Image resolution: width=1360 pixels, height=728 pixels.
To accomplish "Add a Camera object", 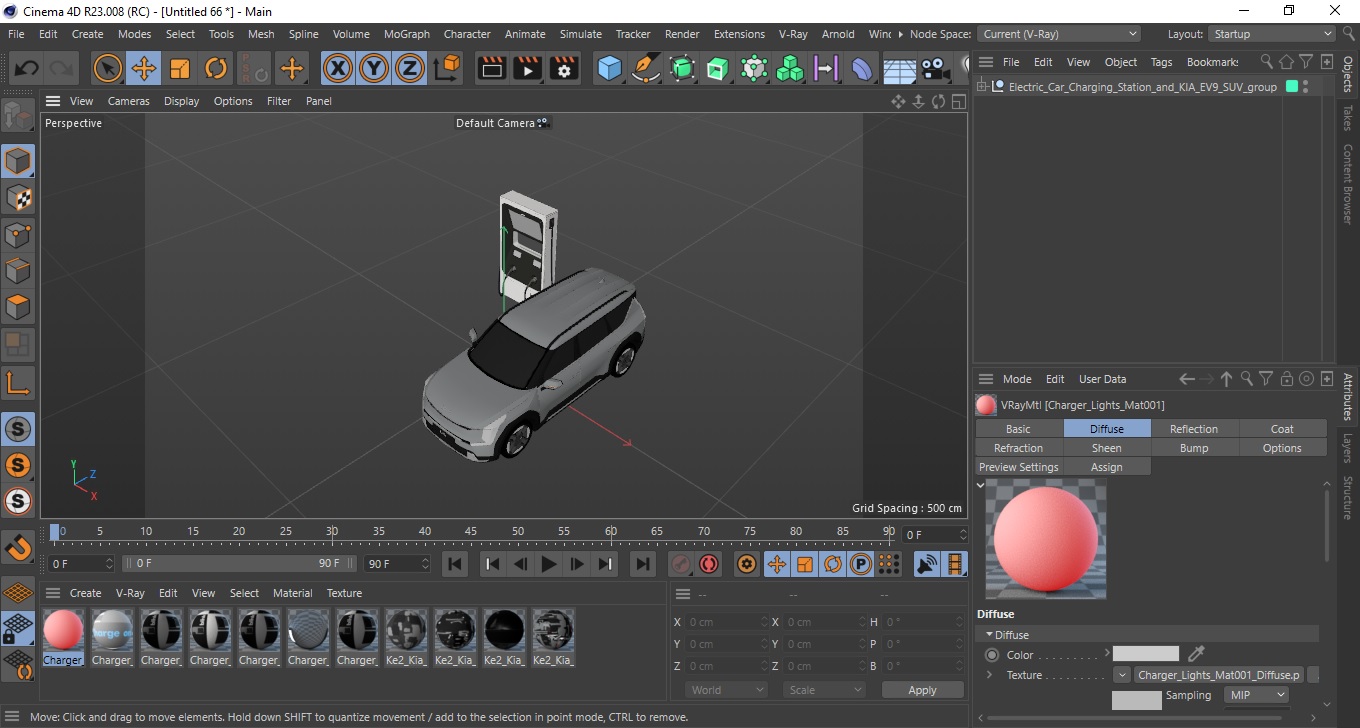I will [935, 69].
